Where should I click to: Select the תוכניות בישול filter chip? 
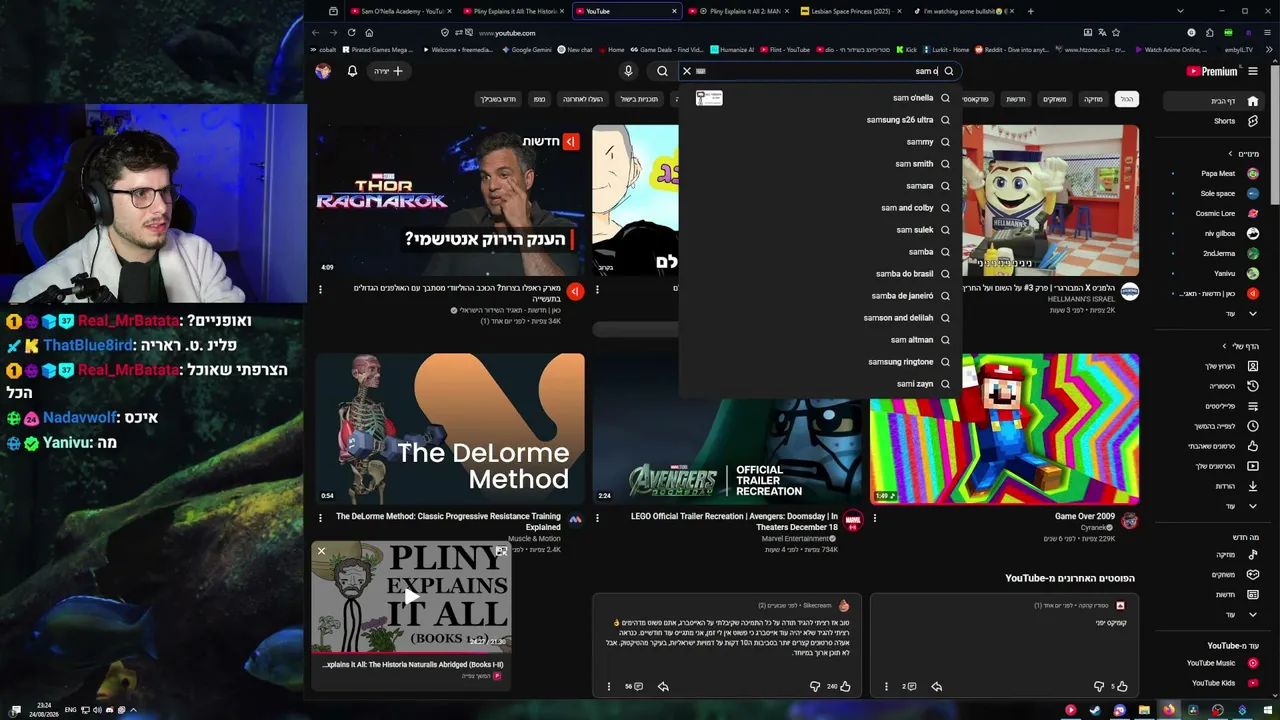coord(639,99)
